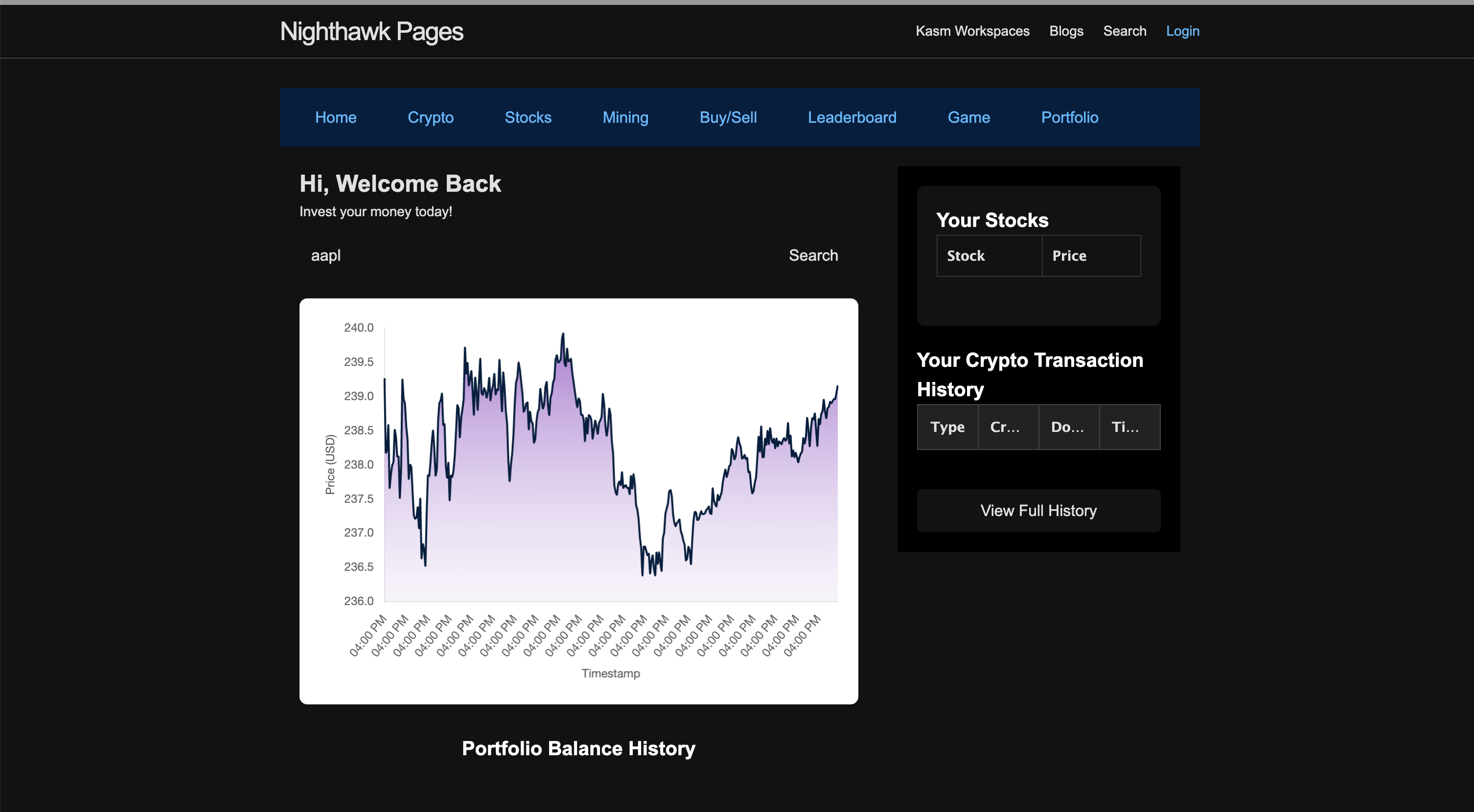Open Search in the top header
1474x812 pixels.
1125,31
